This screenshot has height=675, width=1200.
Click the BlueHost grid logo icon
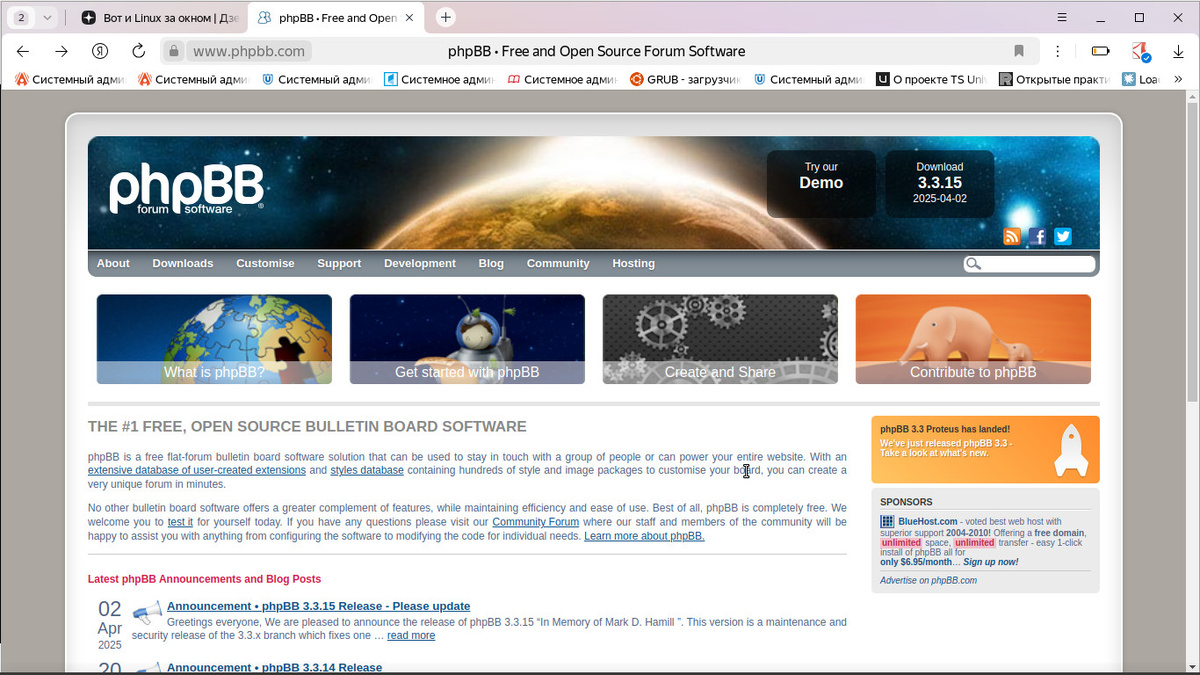[x=887, y=521]
